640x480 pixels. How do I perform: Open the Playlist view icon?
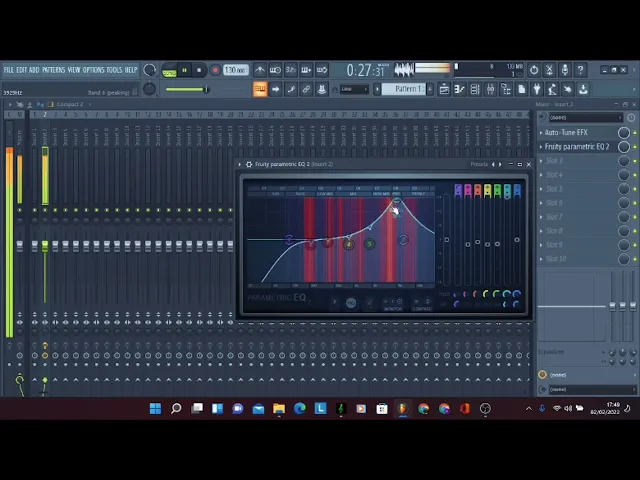click(444, 89)
